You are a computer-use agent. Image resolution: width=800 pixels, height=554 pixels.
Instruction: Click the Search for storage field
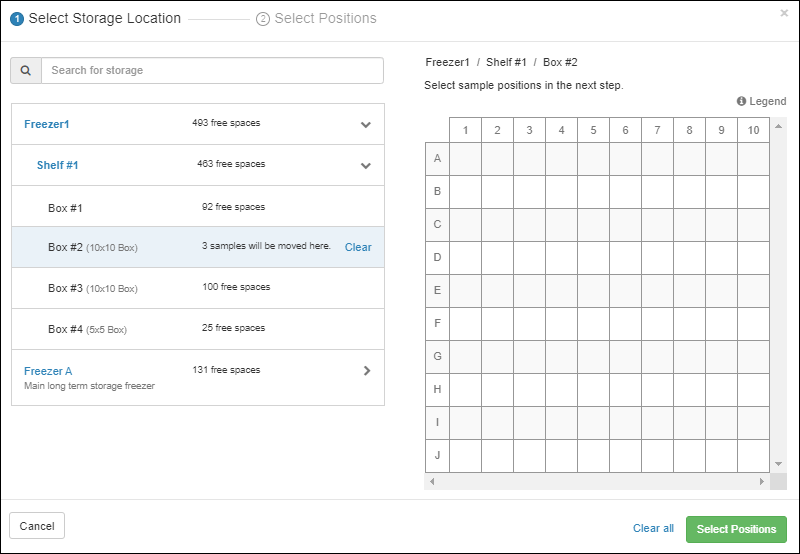(x=212, y=71)
